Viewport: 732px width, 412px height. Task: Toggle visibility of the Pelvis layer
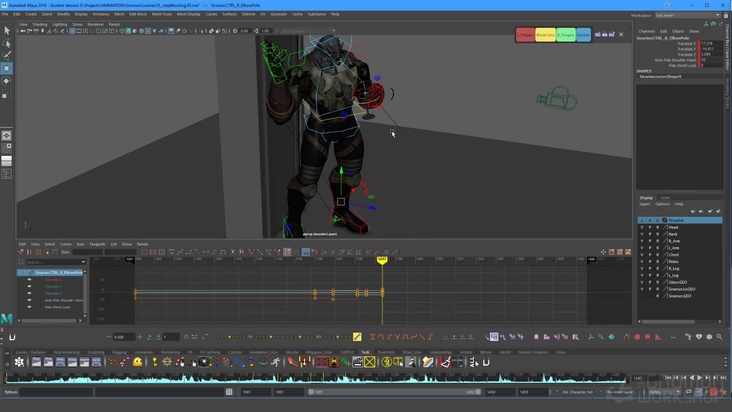642,261
